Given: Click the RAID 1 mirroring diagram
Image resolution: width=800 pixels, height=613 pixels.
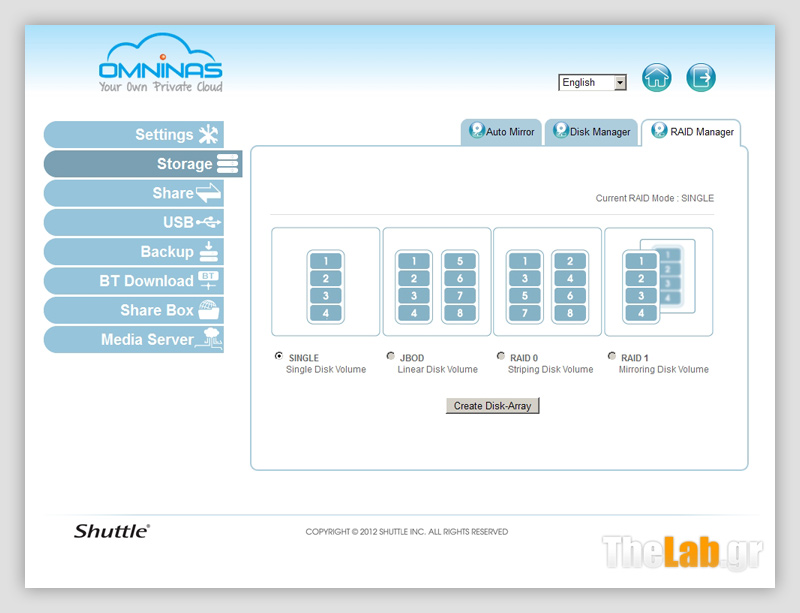Looking at the screenshot, I should [658, 282].
